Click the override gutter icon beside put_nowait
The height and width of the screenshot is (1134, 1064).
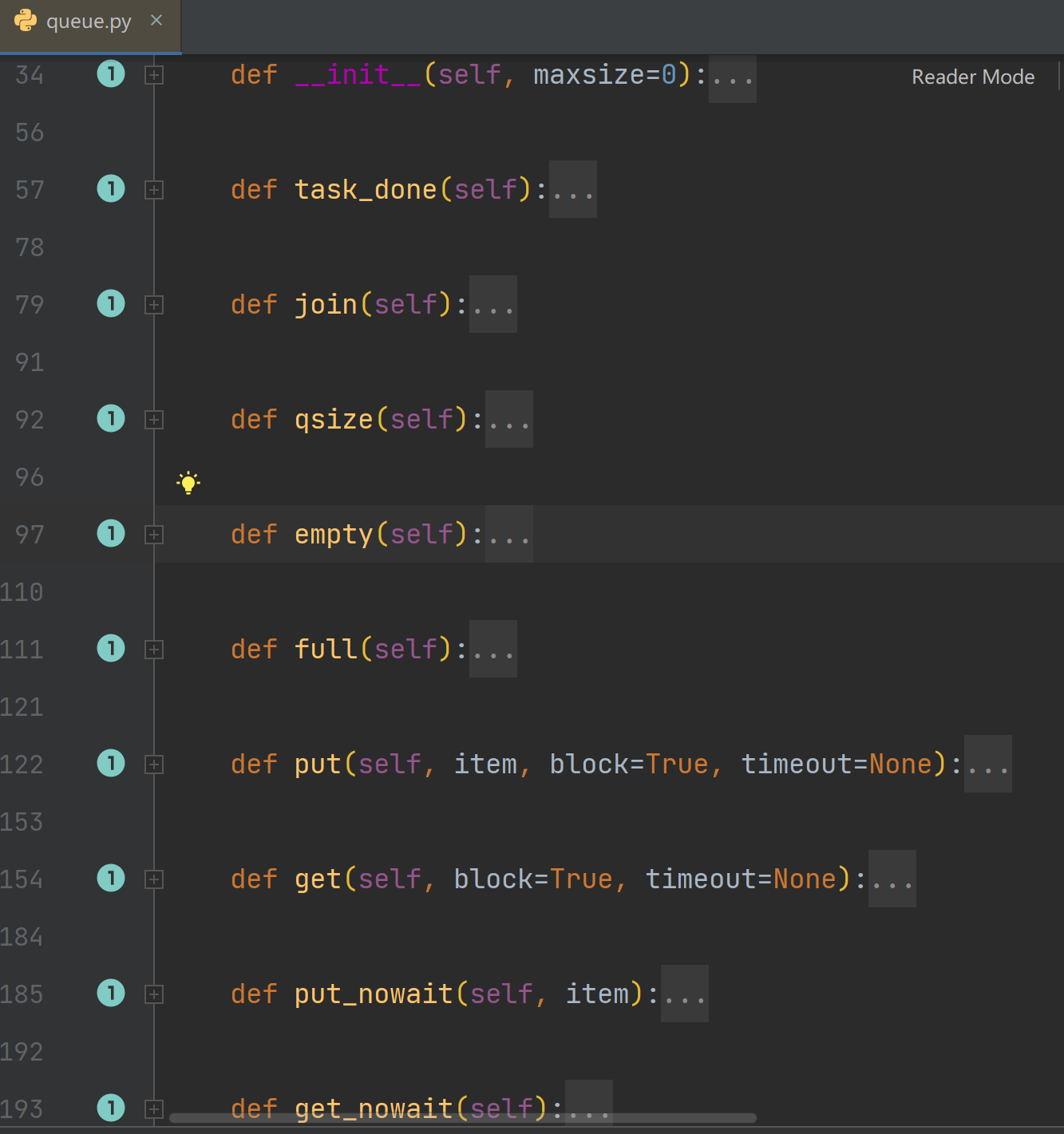111,994
